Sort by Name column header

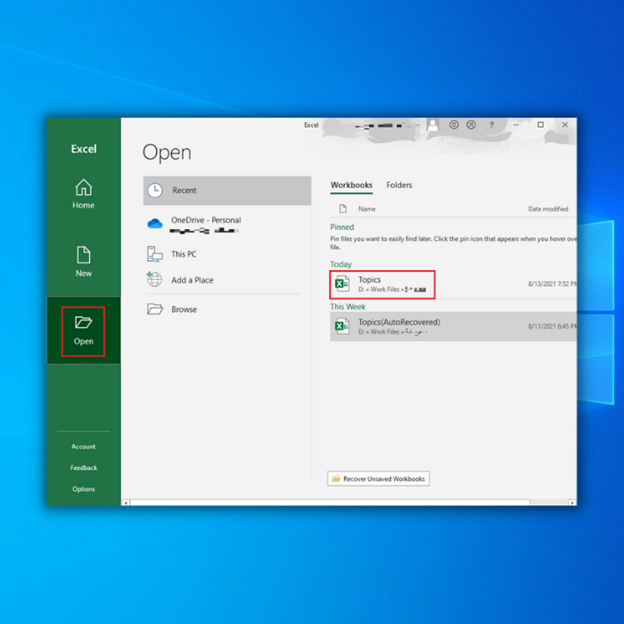pyautogui.click(x=367, y=209)
